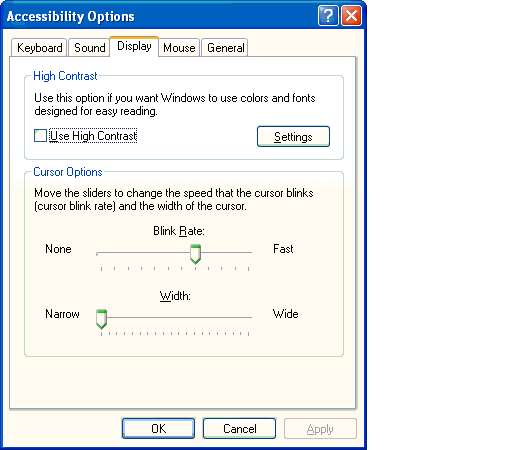Select the Display tab

134,46
